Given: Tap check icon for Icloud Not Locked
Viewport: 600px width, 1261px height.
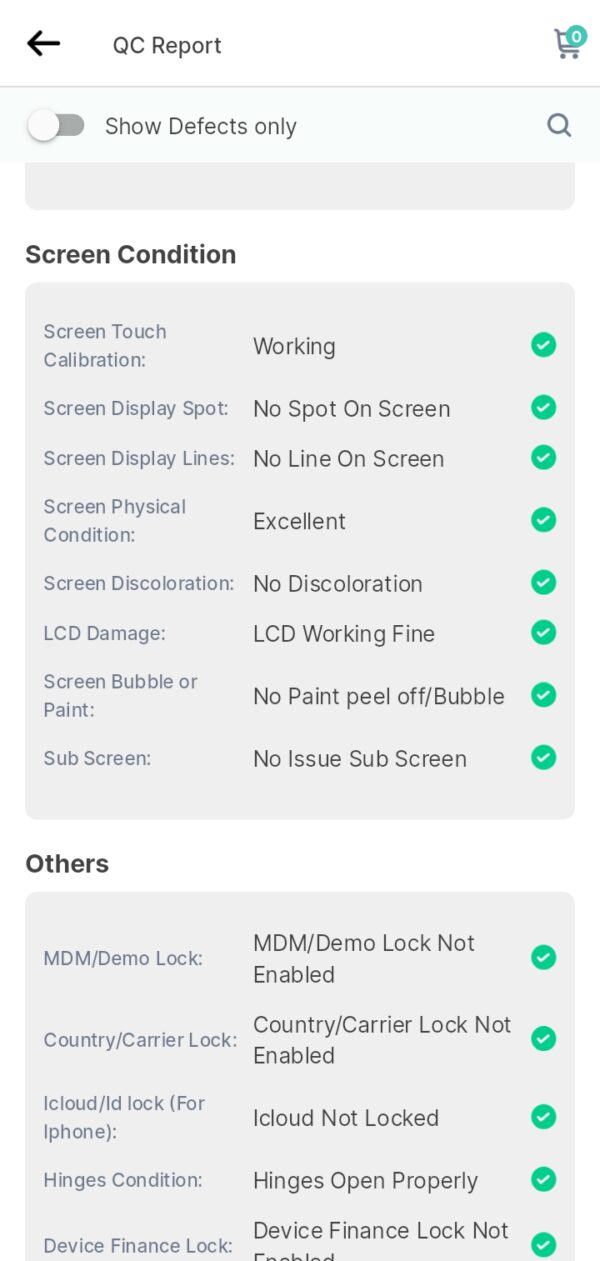Looking at the screenshot, I should coord(543,1117).
